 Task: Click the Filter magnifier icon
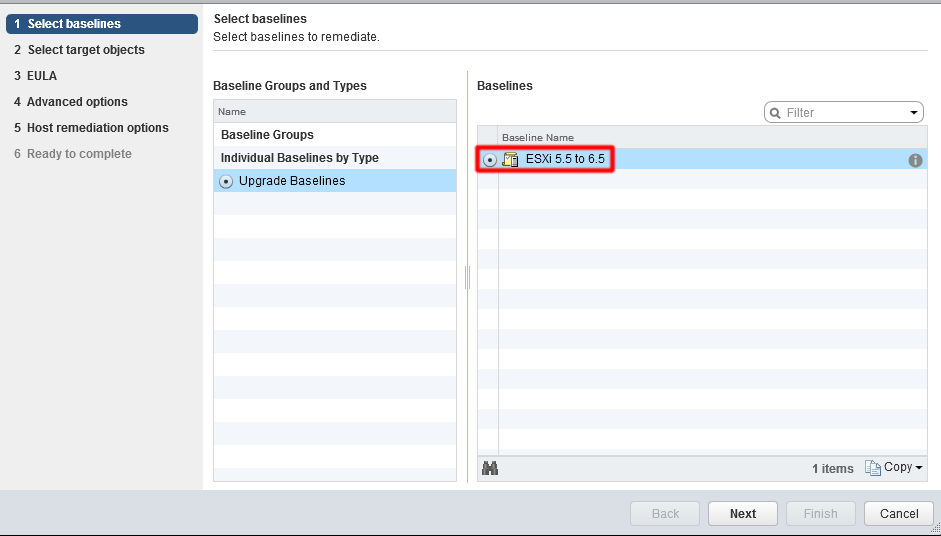pyautogui.click(x=775, y=113)
